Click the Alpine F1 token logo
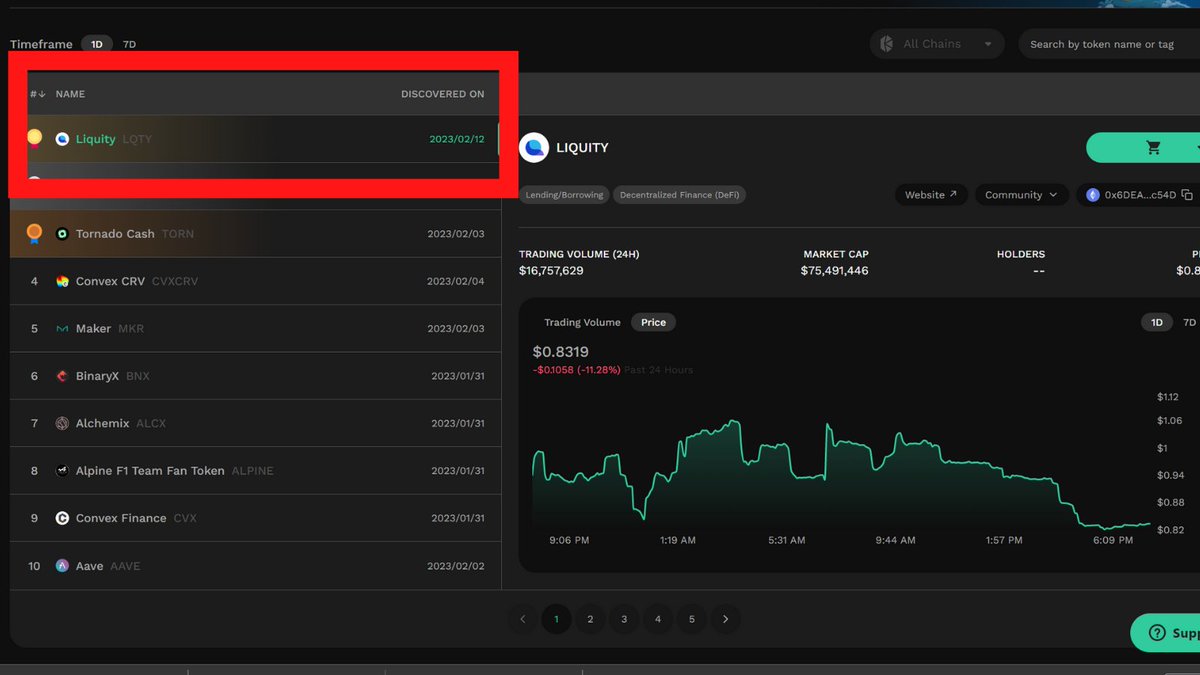The height and width of the screenshot is (675, 1200). click(x=62, y=471)
